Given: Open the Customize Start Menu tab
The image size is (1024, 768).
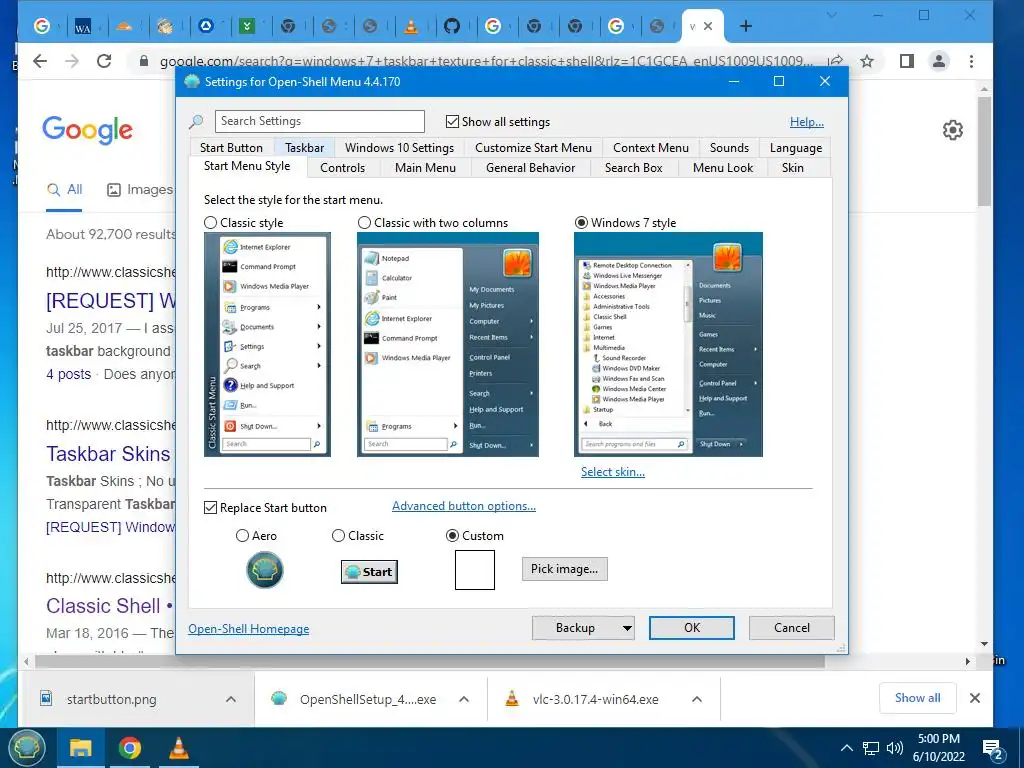Looking at the screenshot, I should [x=534, y=148].
